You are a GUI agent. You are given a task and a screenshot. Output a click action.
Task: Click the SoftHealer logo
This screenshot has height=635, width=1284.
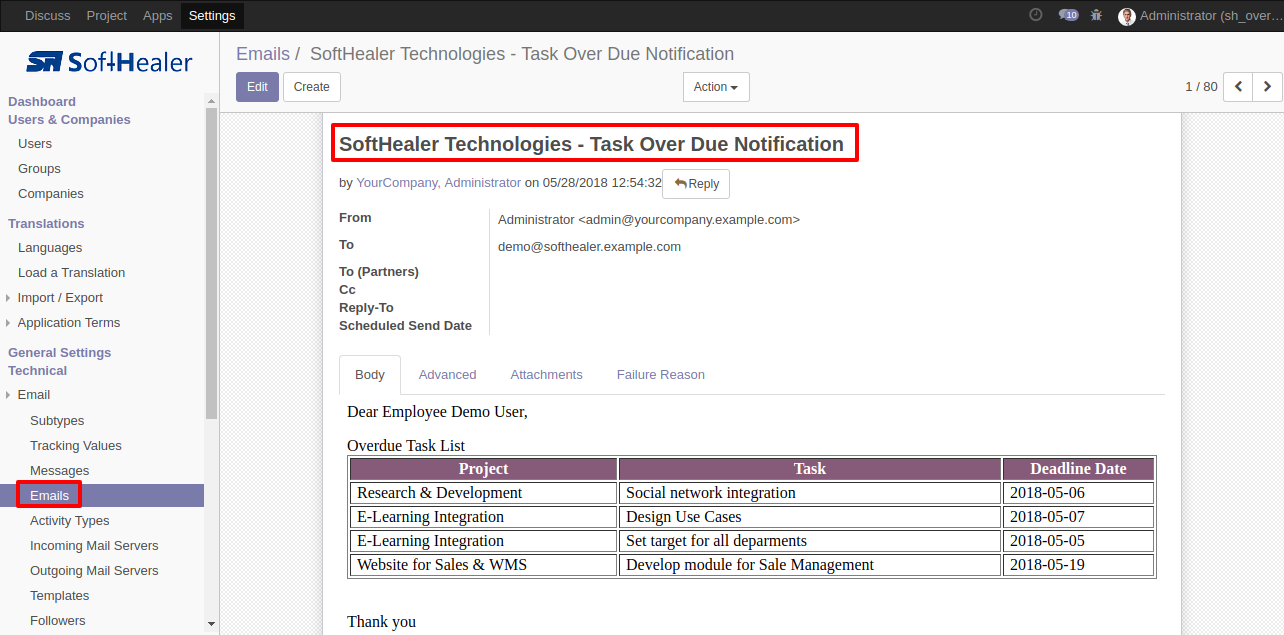tap(109, 62)
